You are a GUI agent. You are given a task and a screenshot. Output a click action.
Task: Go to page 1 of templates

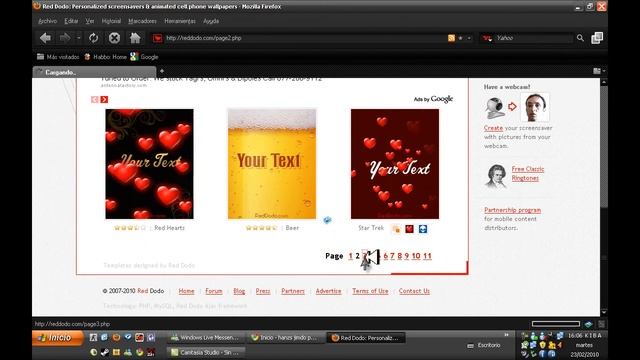[x=350, y=256]
